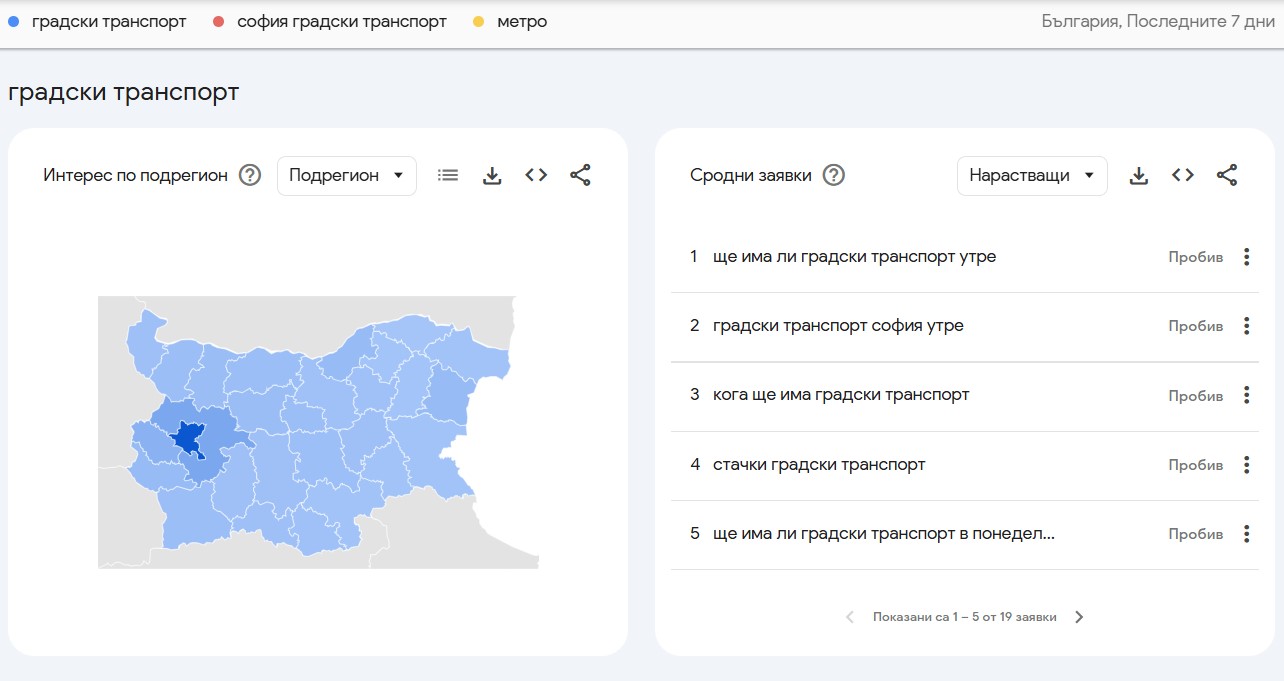This screenshot has width=1284, height=681.
Task: Switch the subregion map to list view
Action: tap(447, 174)
